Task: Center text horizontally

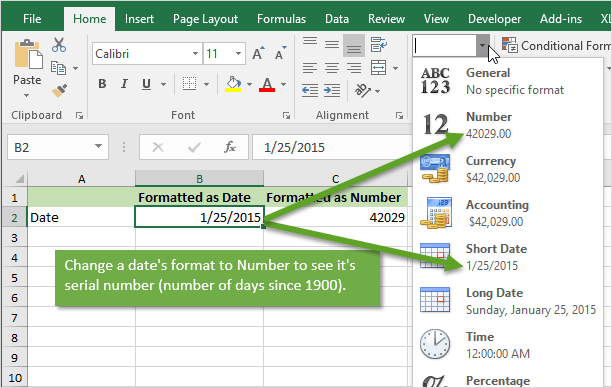Action: (332, 68)
